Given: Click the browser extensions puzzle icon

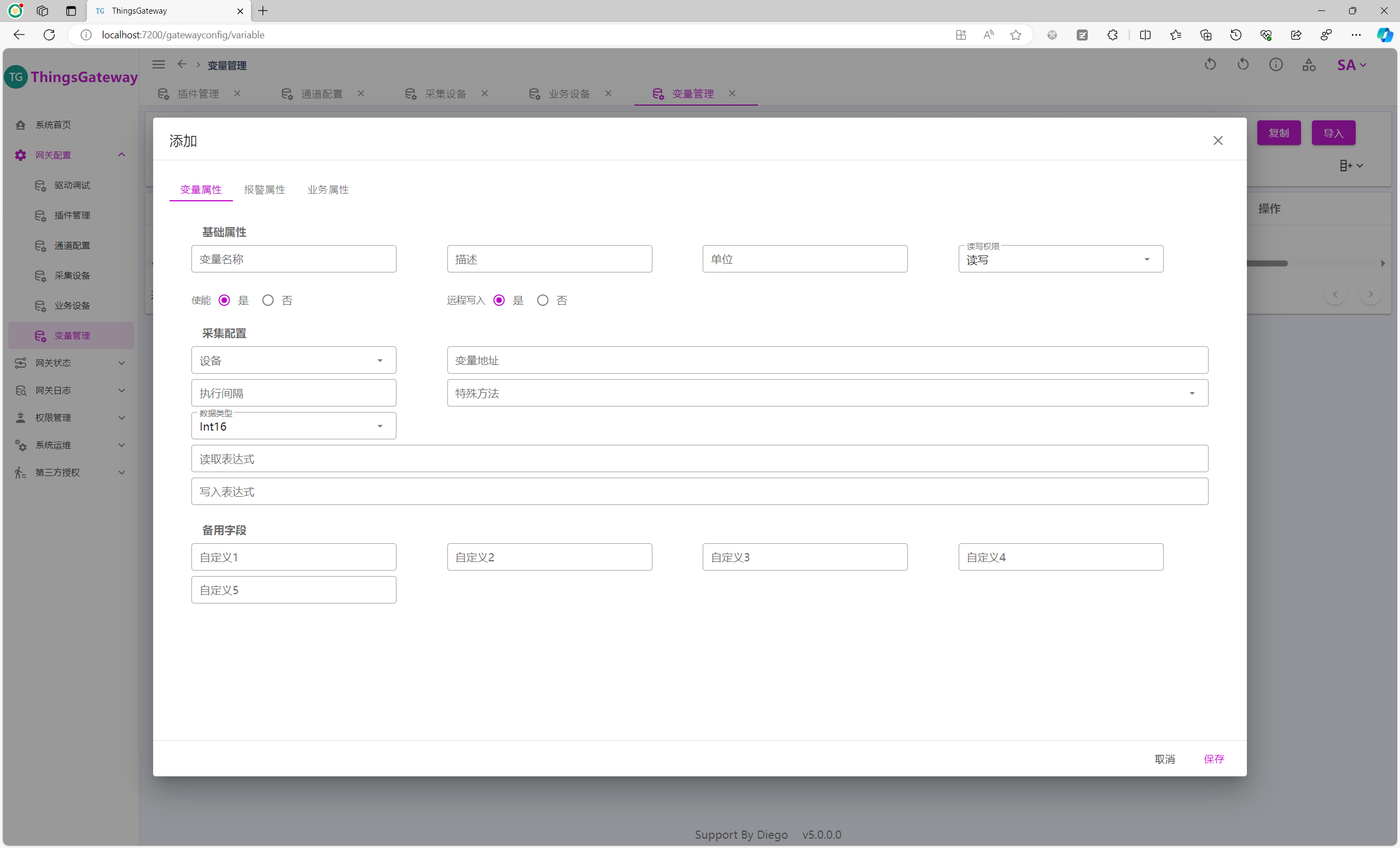Looking at the screenshot, I should [x=1112, y=35].
